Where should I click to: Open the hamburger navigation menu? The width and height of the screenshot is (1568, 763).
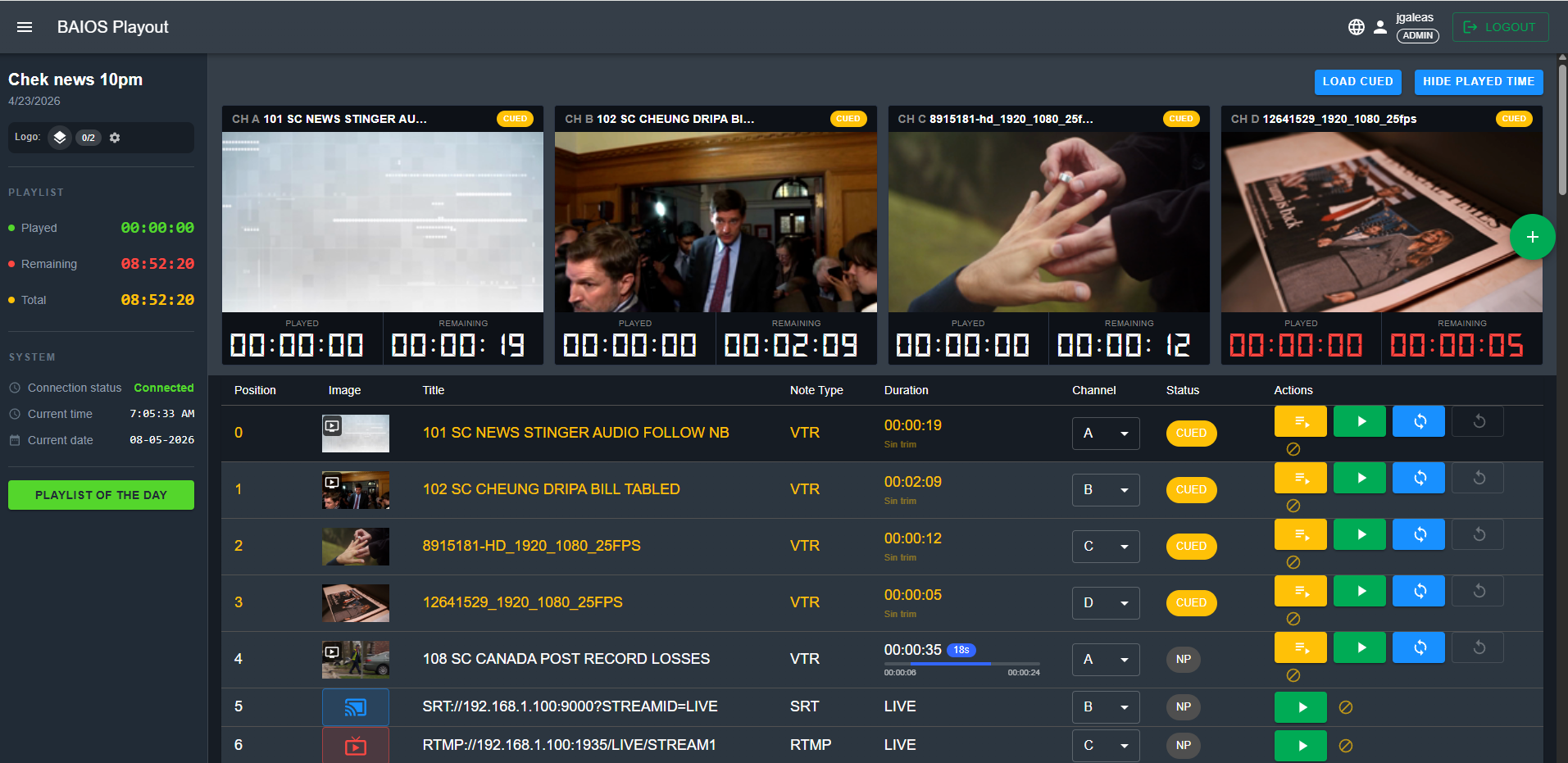(25, 27)
